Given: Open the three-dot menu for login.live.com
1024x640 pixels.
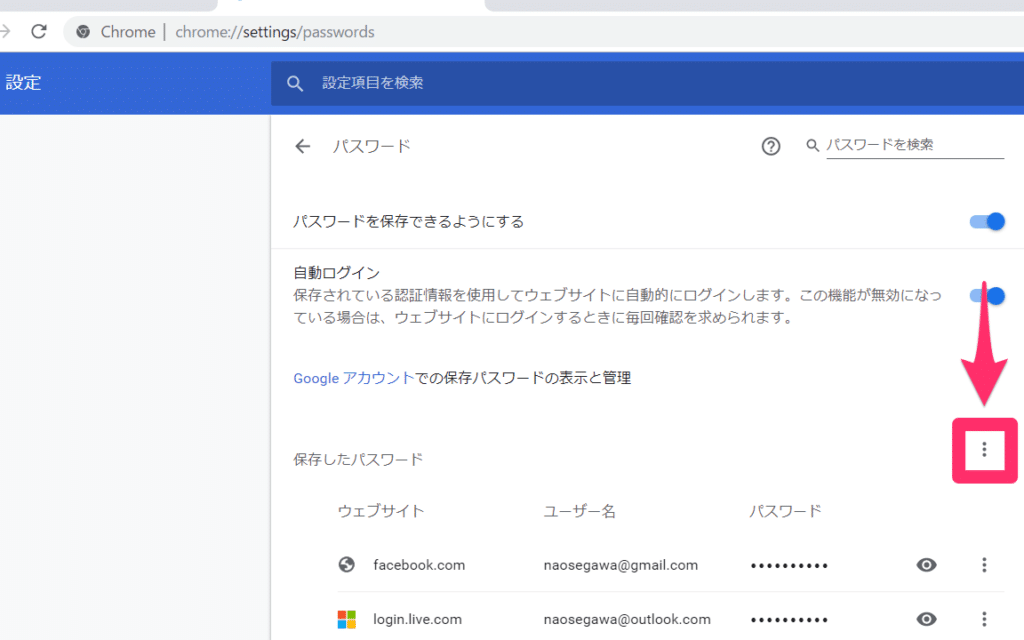Looking at the screenshot, I should (984, 618).
